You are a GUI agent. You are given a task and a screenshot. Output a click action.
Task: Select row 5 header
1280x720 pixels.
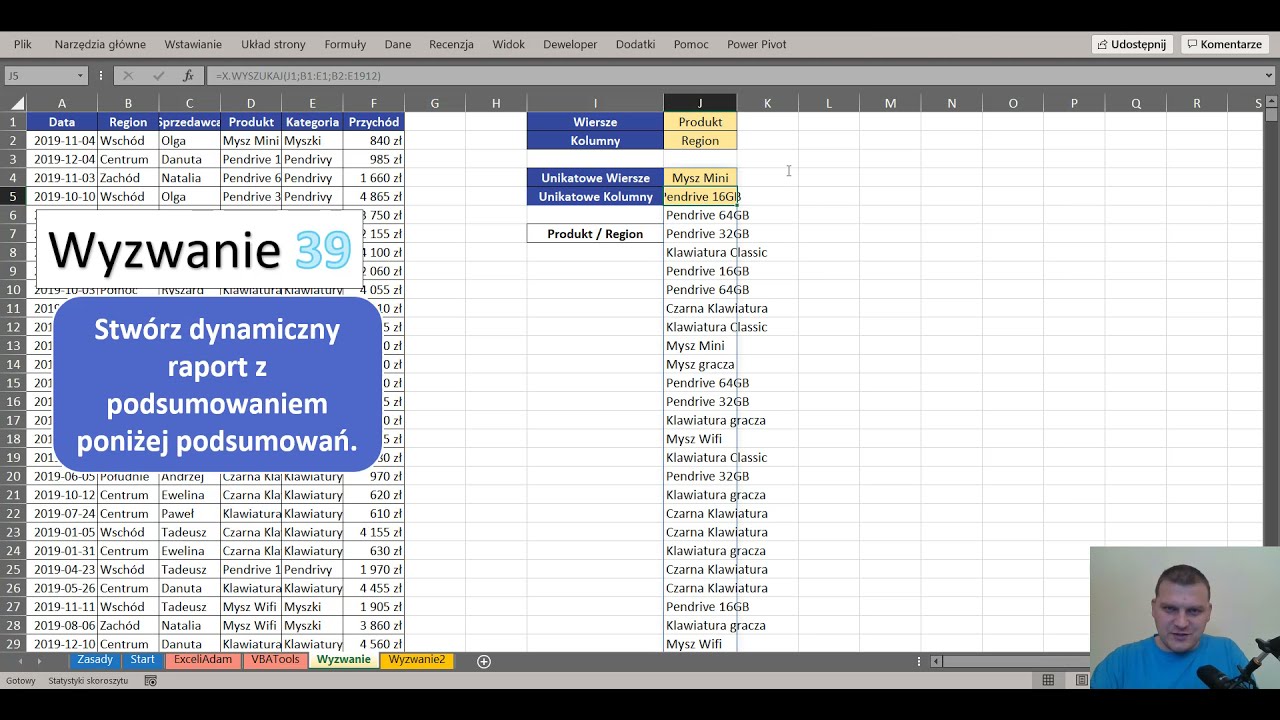click(14, 197)
